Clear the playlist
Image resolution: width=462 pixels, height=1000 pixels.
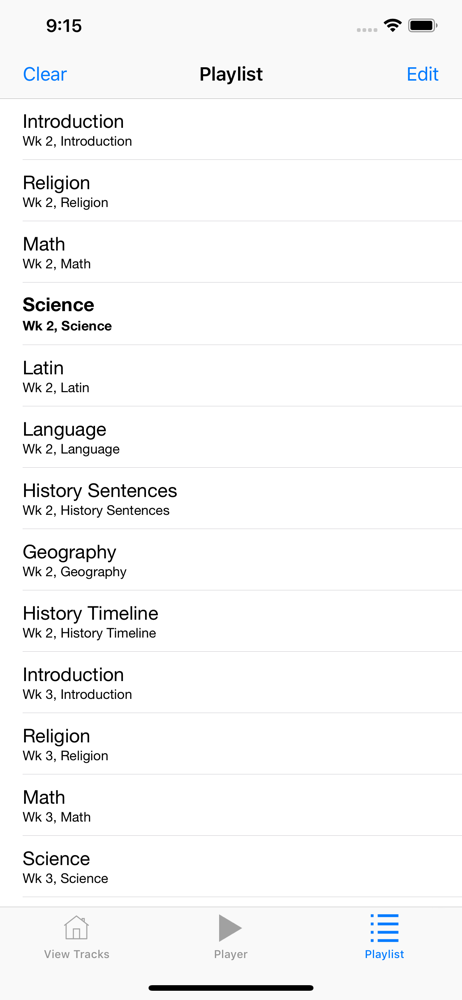point(45,75)
